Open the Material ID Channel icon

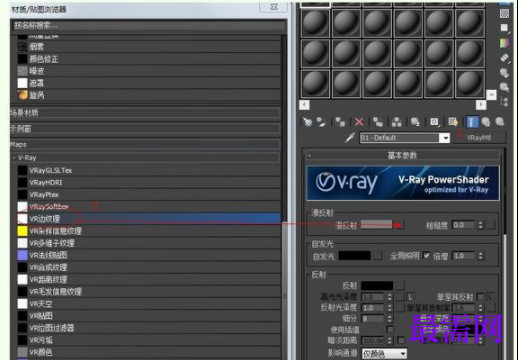click(434, 122)
